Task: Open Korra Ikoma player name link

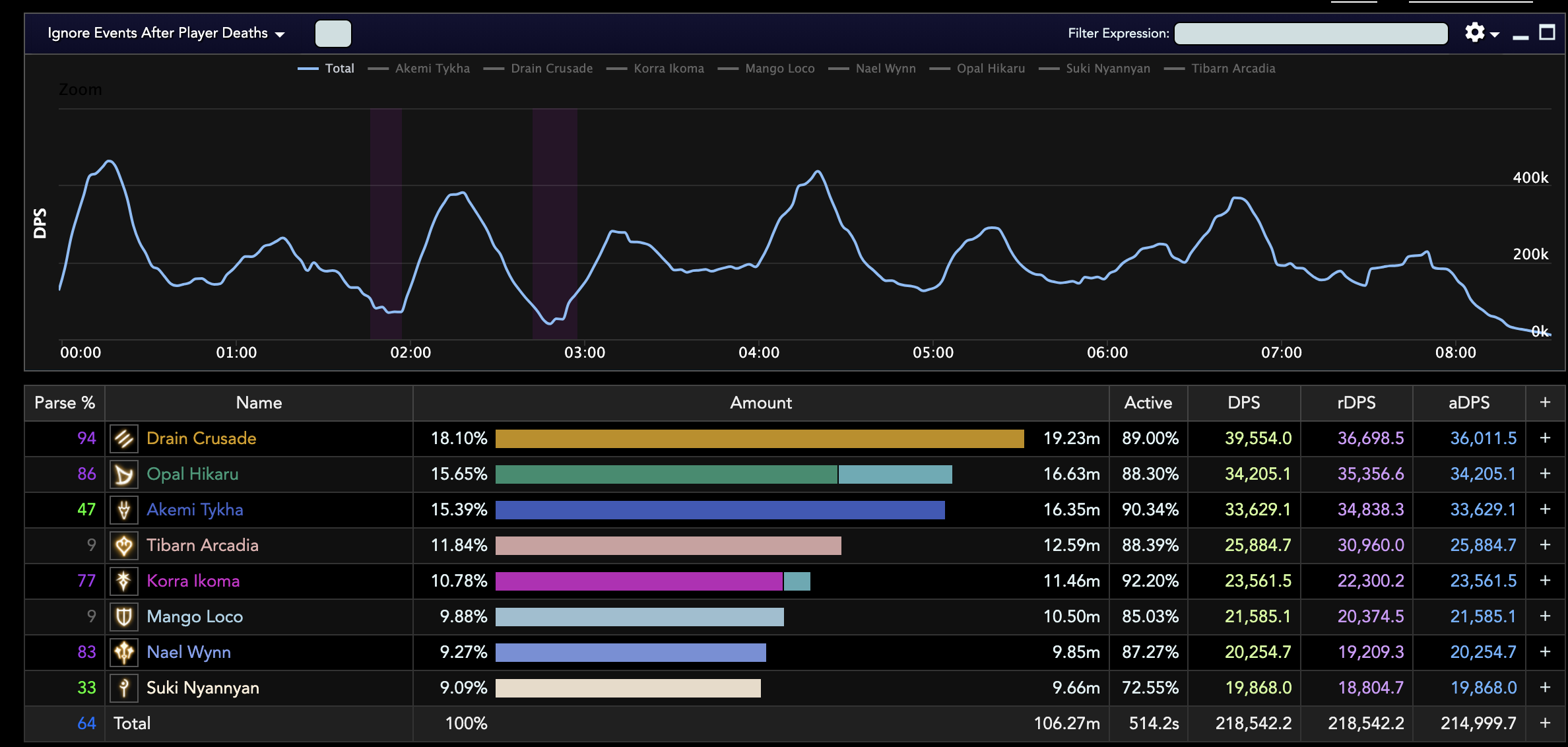Action: tap(193, 581)
